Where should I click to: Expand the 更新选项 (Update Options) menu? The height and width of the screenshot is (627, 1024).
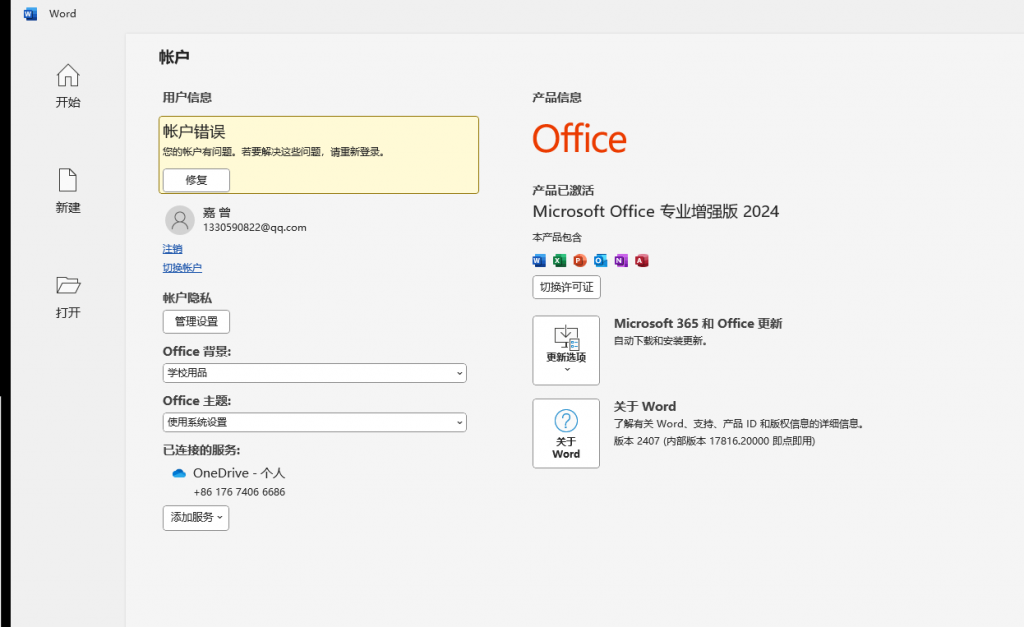(566, 350)
